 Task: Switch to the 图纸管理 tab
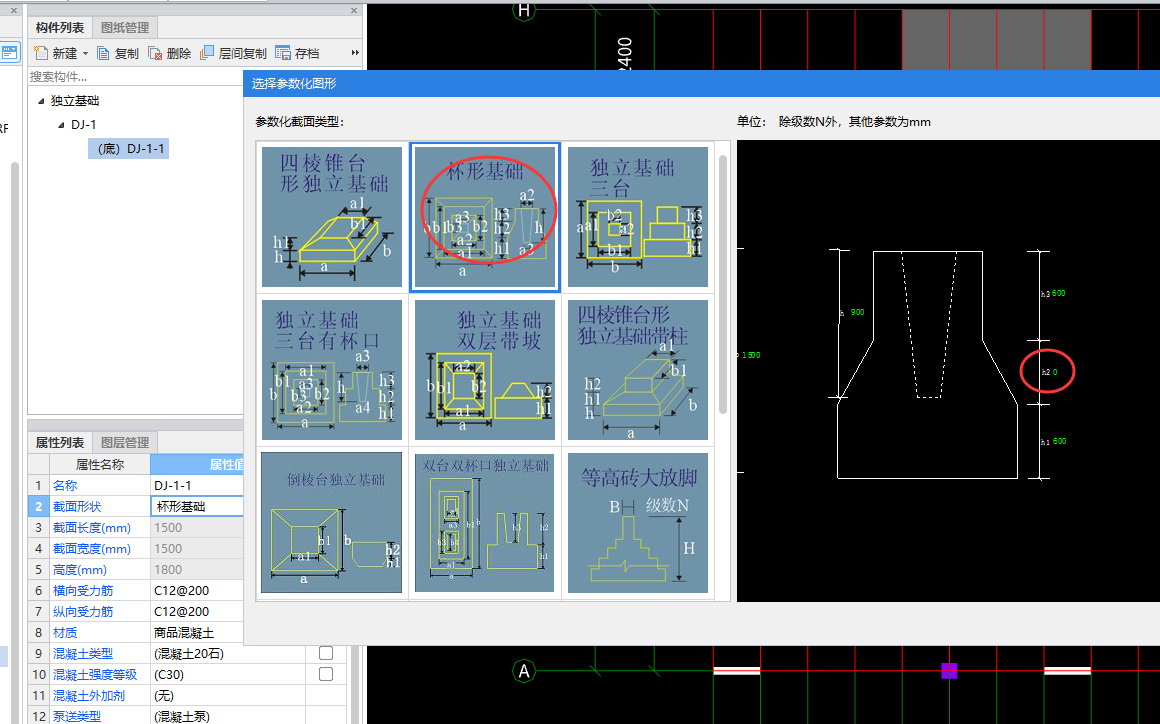coord(125,27)
